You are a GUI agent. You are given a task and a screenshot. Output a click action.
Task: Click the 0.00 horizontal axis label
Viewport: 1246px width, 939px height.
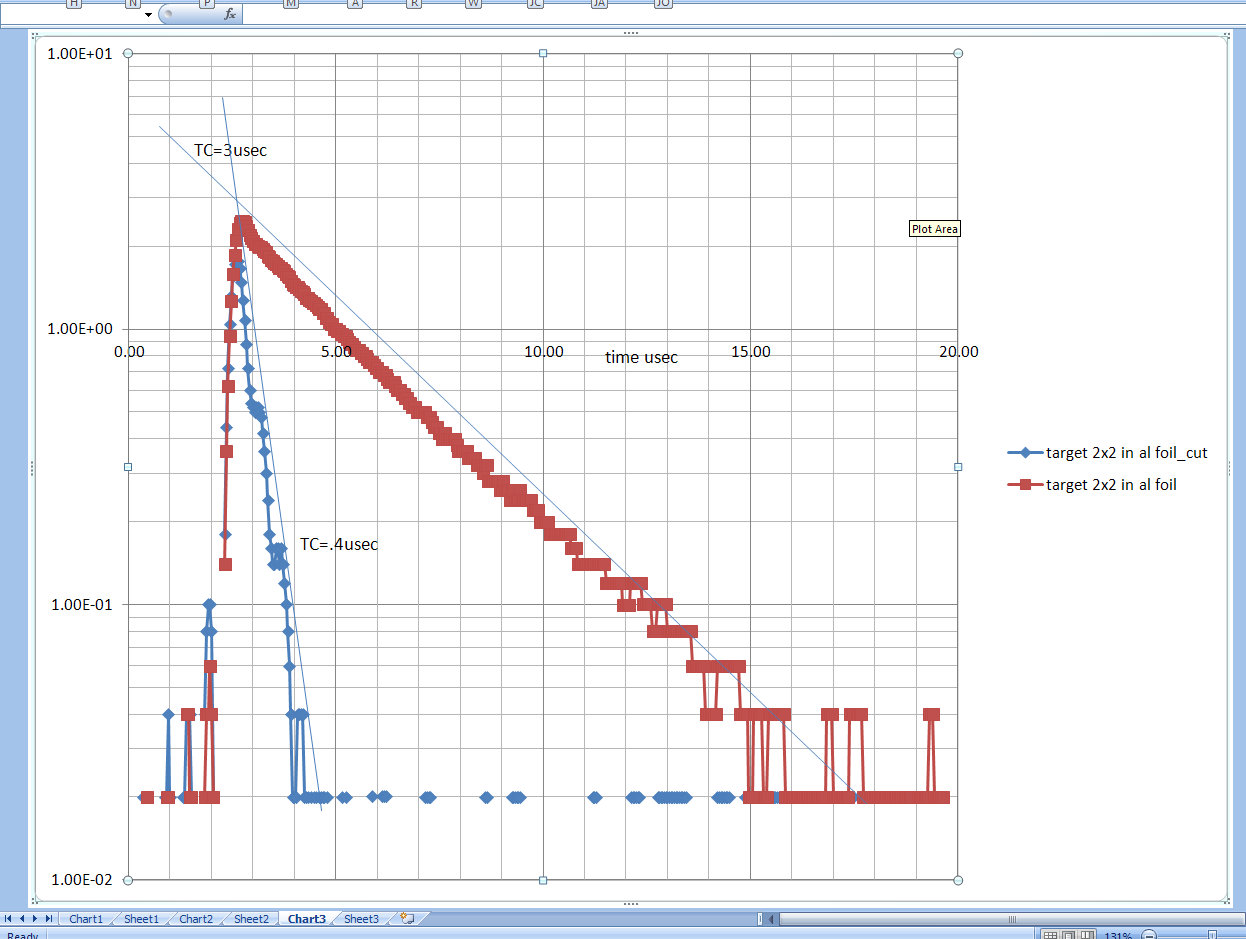coord(129,351)
